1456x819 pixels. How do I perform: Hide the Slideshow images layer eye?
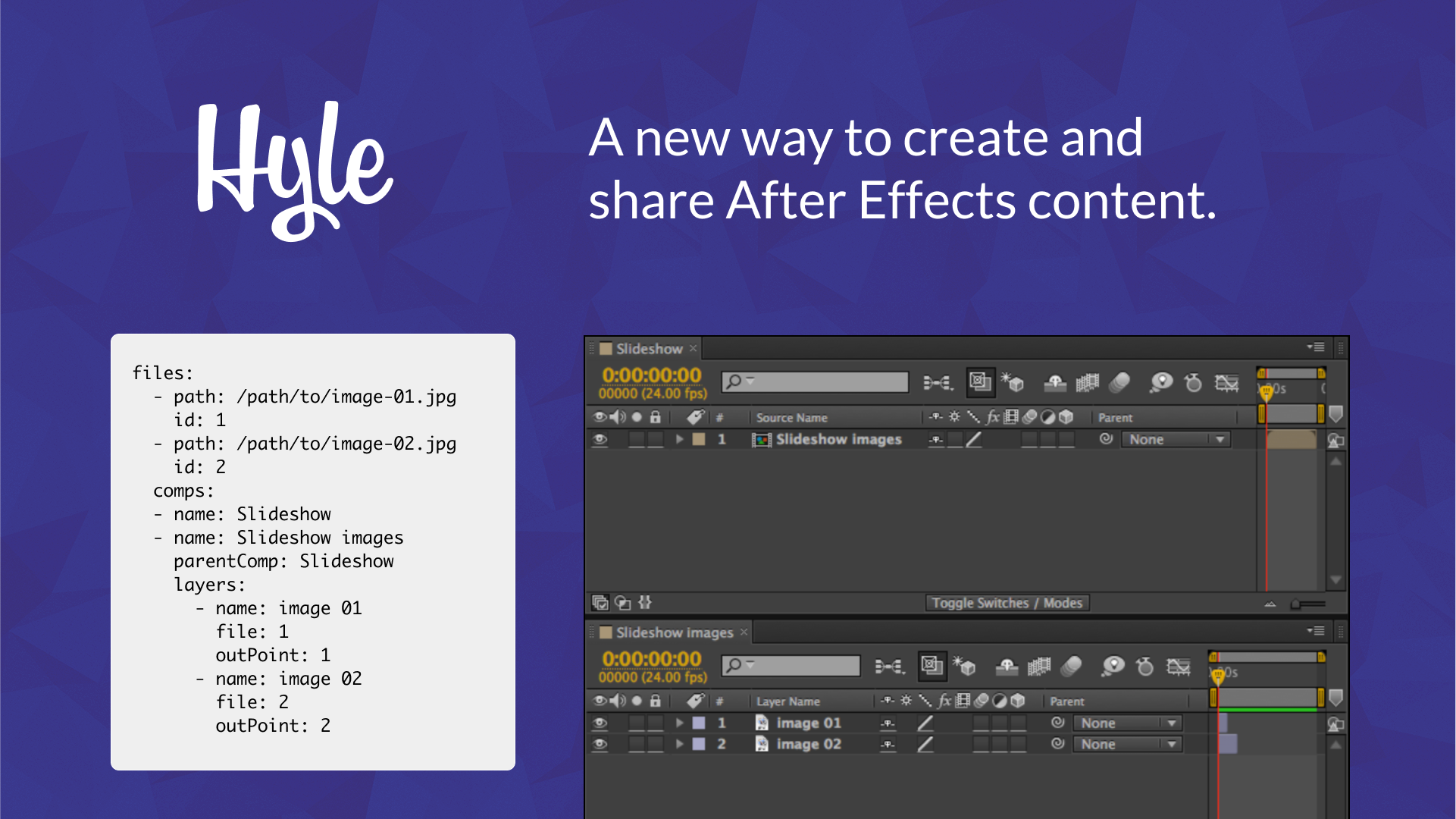click(600, 439)
